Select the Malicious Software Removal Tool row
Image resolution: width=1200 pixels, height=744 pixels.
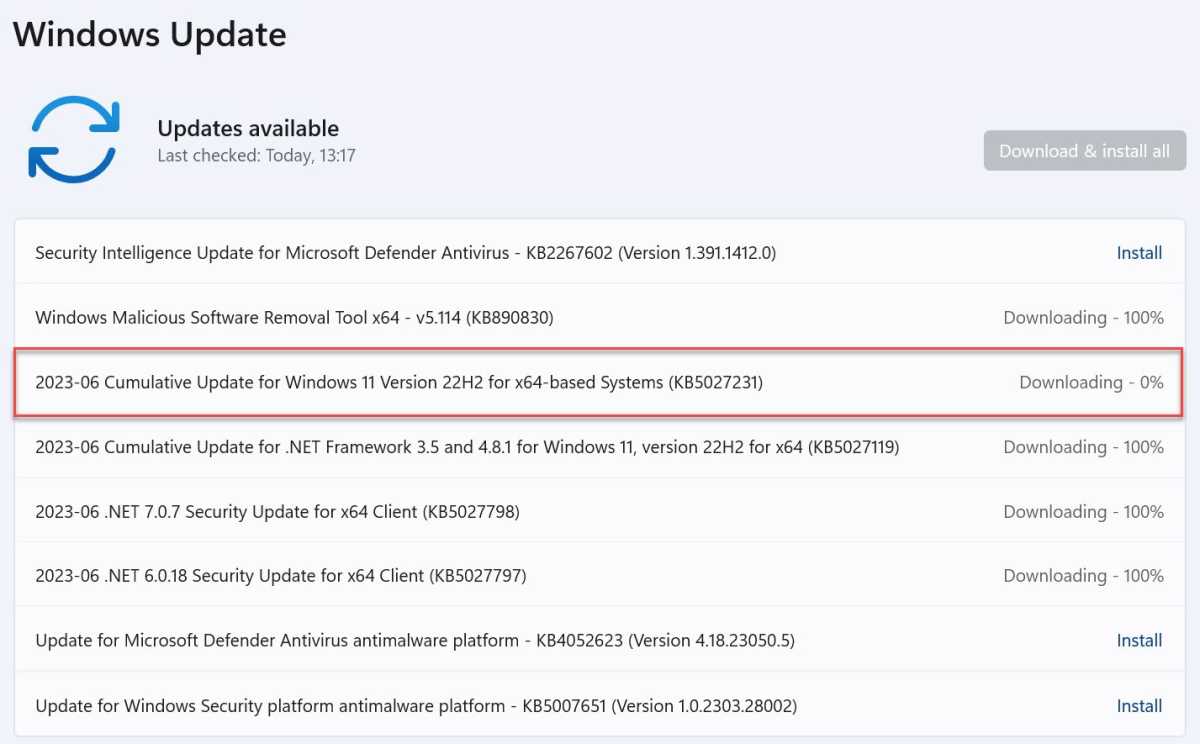pyautogui.click(x=294, y=318)
